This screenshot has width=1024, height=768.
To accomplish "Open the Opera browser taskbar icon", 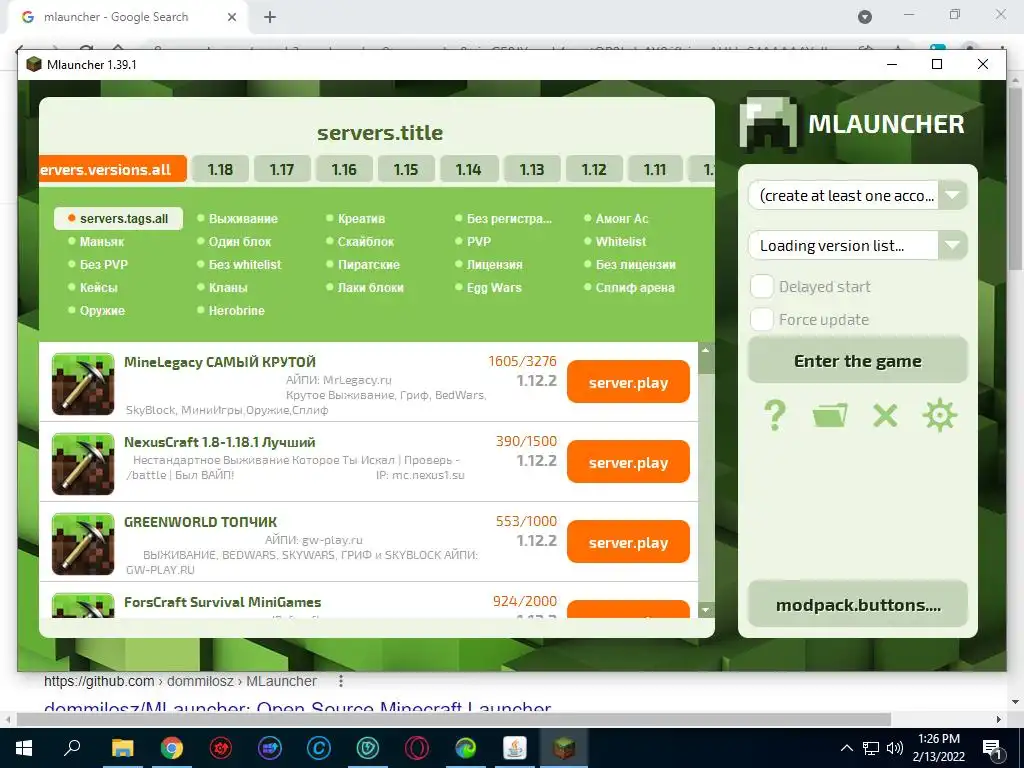I will point(417,748).
